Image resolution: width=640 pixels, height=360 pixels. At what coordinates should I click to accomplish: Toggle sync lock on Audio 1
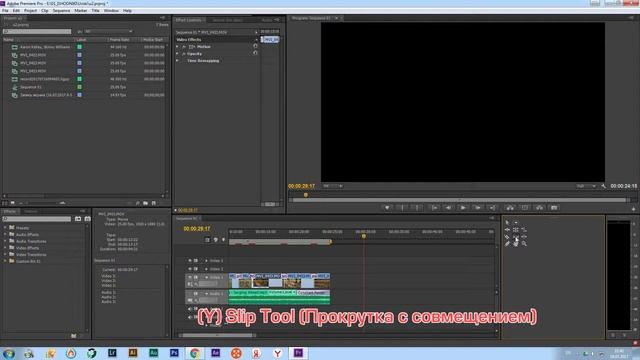click(x=196, y=293)
